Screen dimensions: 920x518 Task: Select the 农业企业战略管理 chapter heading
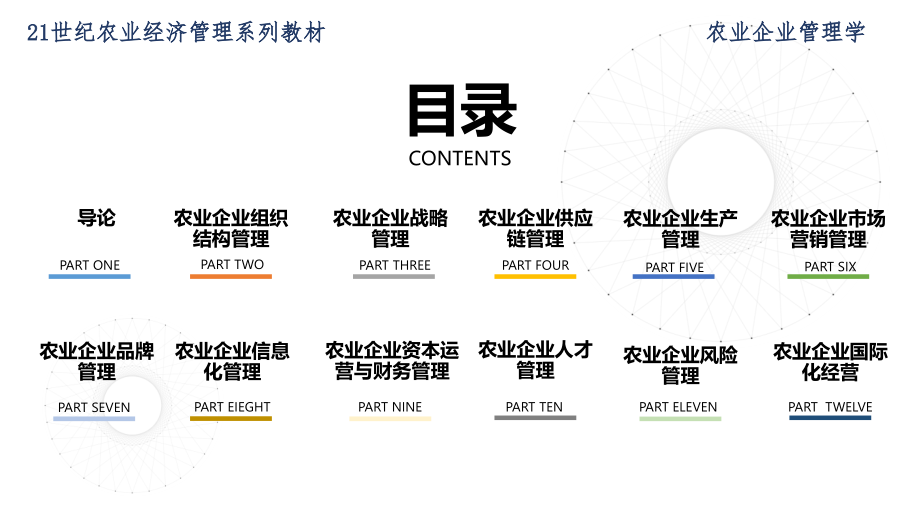(390, 229)
